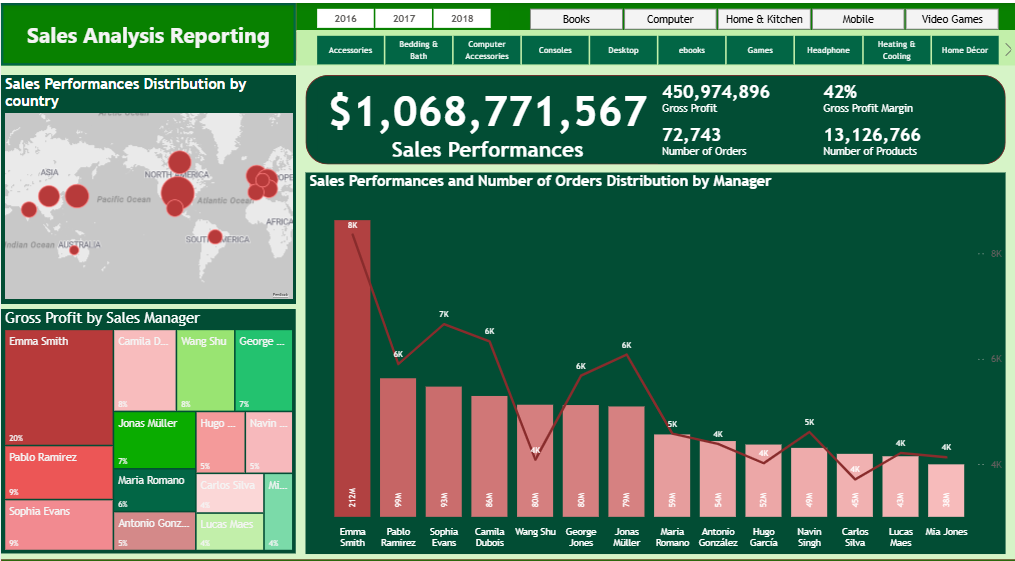Select the Consoles subcategory button
Image resolution: width=1015 pixels, height=561 pixels.
(555, 50)
